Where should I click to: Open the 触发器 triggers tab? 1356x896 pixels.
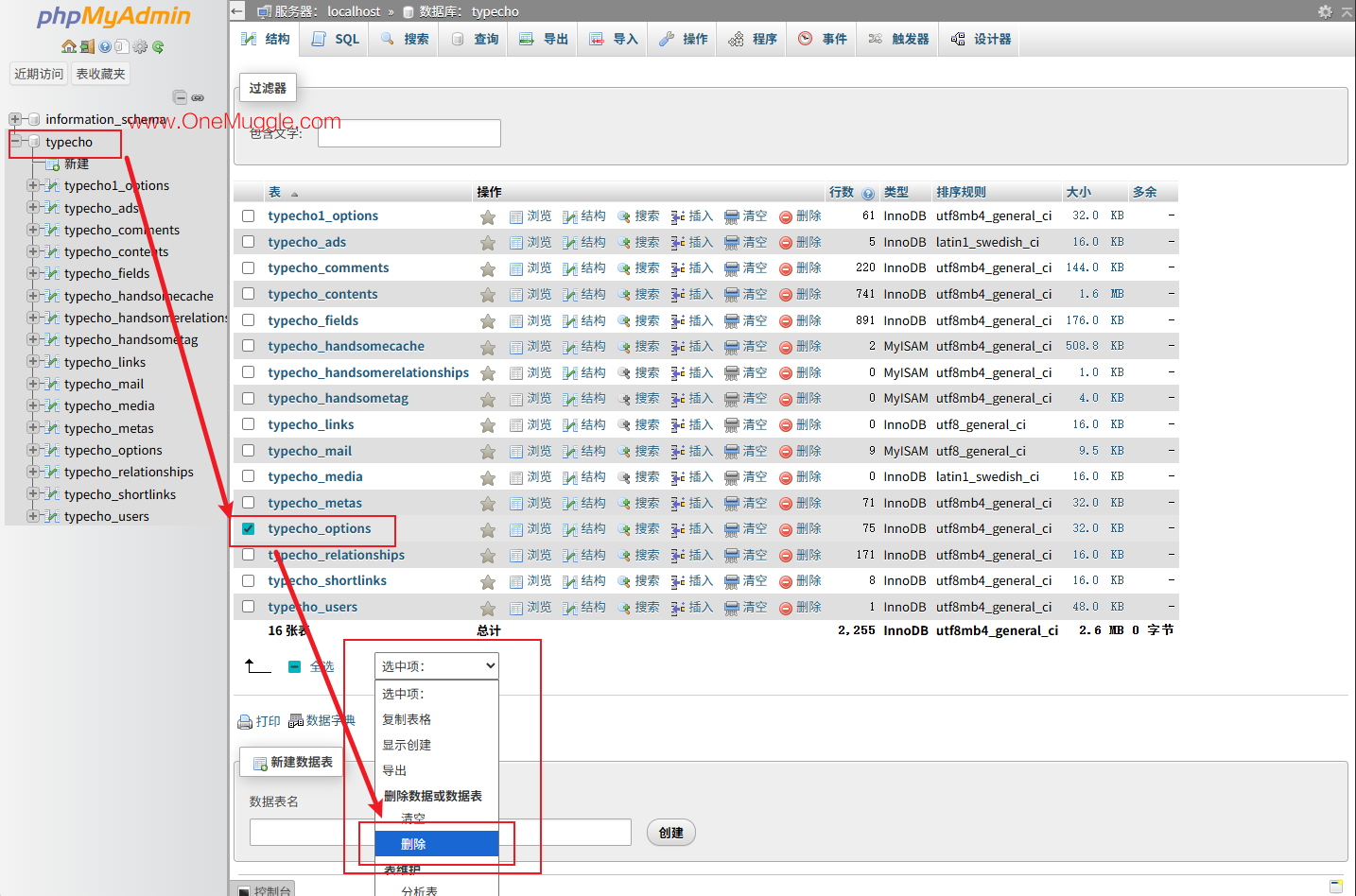pyautogui.click(x=898, y=39)
